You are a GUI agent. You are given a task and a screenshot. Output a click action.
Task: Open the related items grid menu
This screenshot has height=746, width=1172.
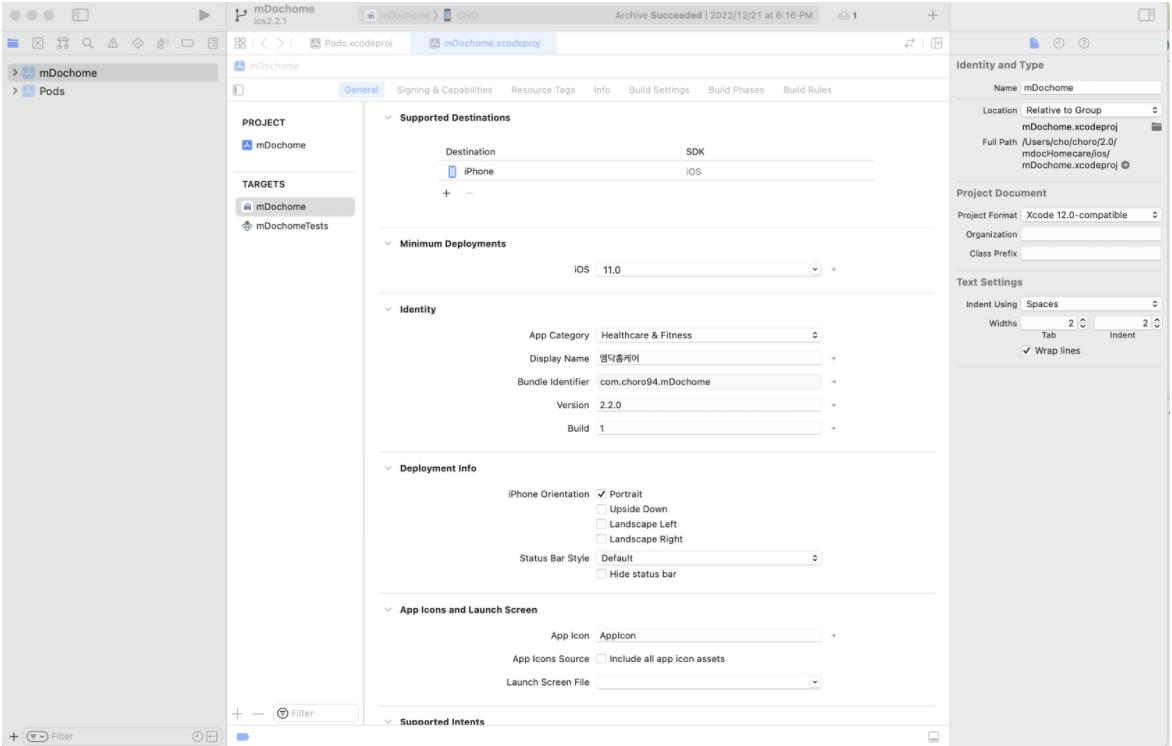[240, 43]
